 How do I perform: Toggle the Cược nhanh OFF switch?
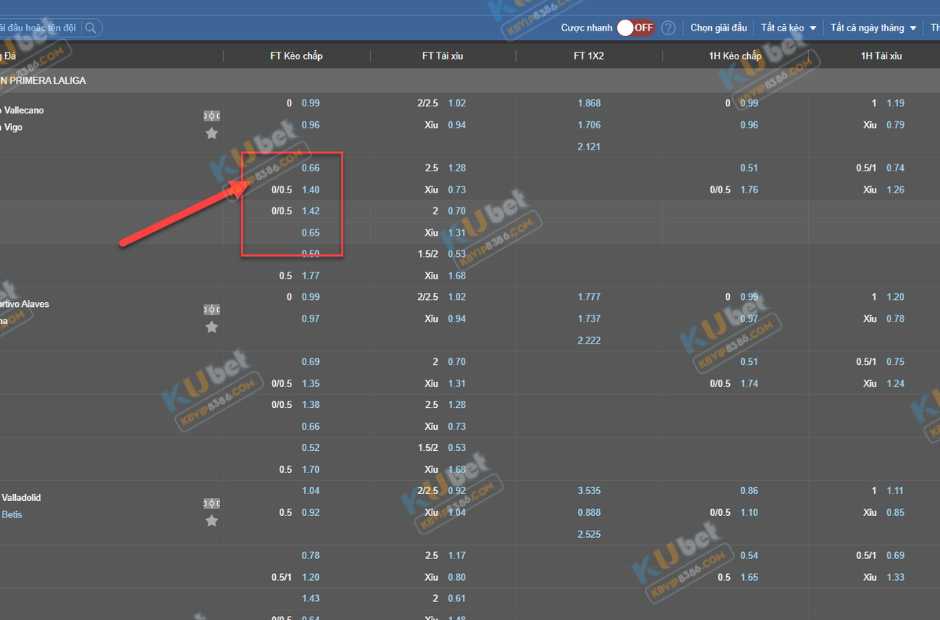pyautogui.click(x=636, y=28)
